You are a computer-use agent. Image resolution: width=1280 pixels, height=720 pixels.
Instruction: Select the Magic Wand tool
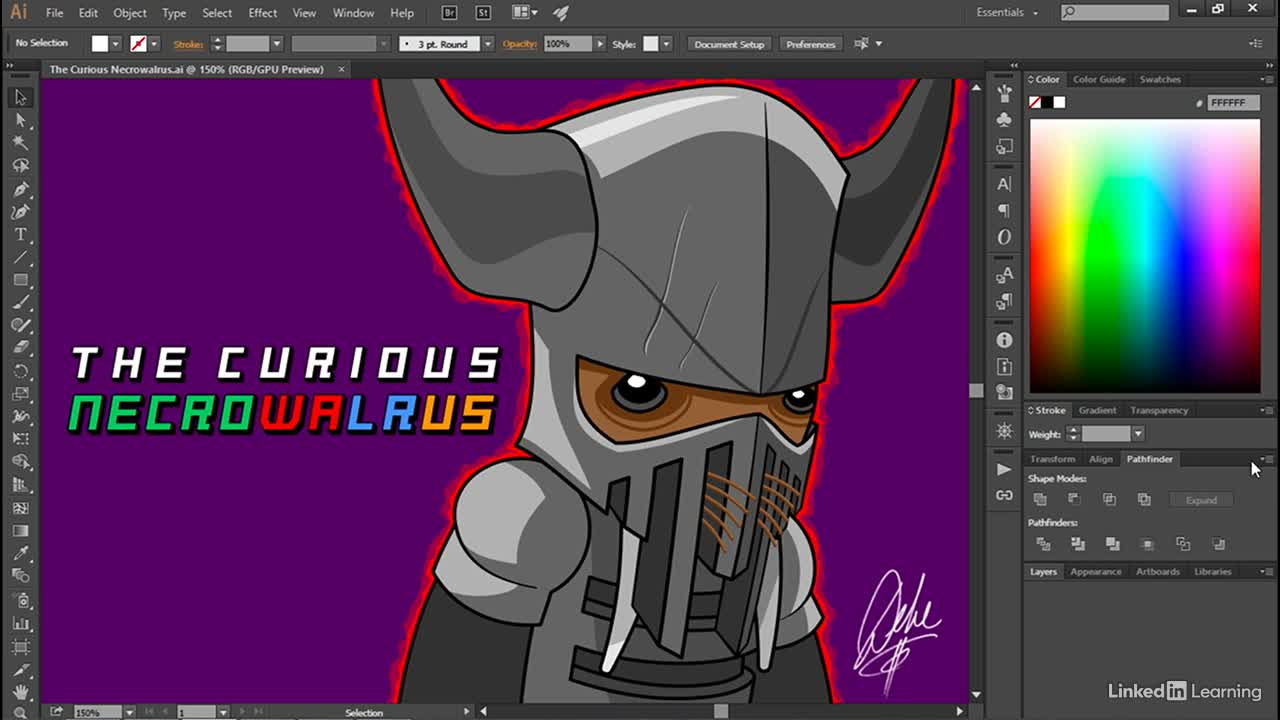click(20, 143)
